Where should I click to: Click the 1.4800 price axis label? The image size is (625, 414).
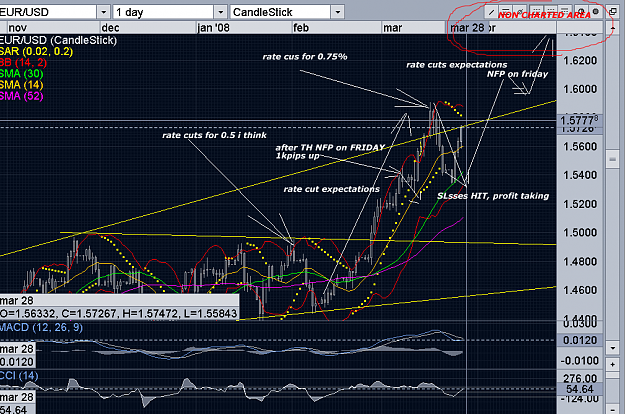pyautogui.click(x=580, y=262)
